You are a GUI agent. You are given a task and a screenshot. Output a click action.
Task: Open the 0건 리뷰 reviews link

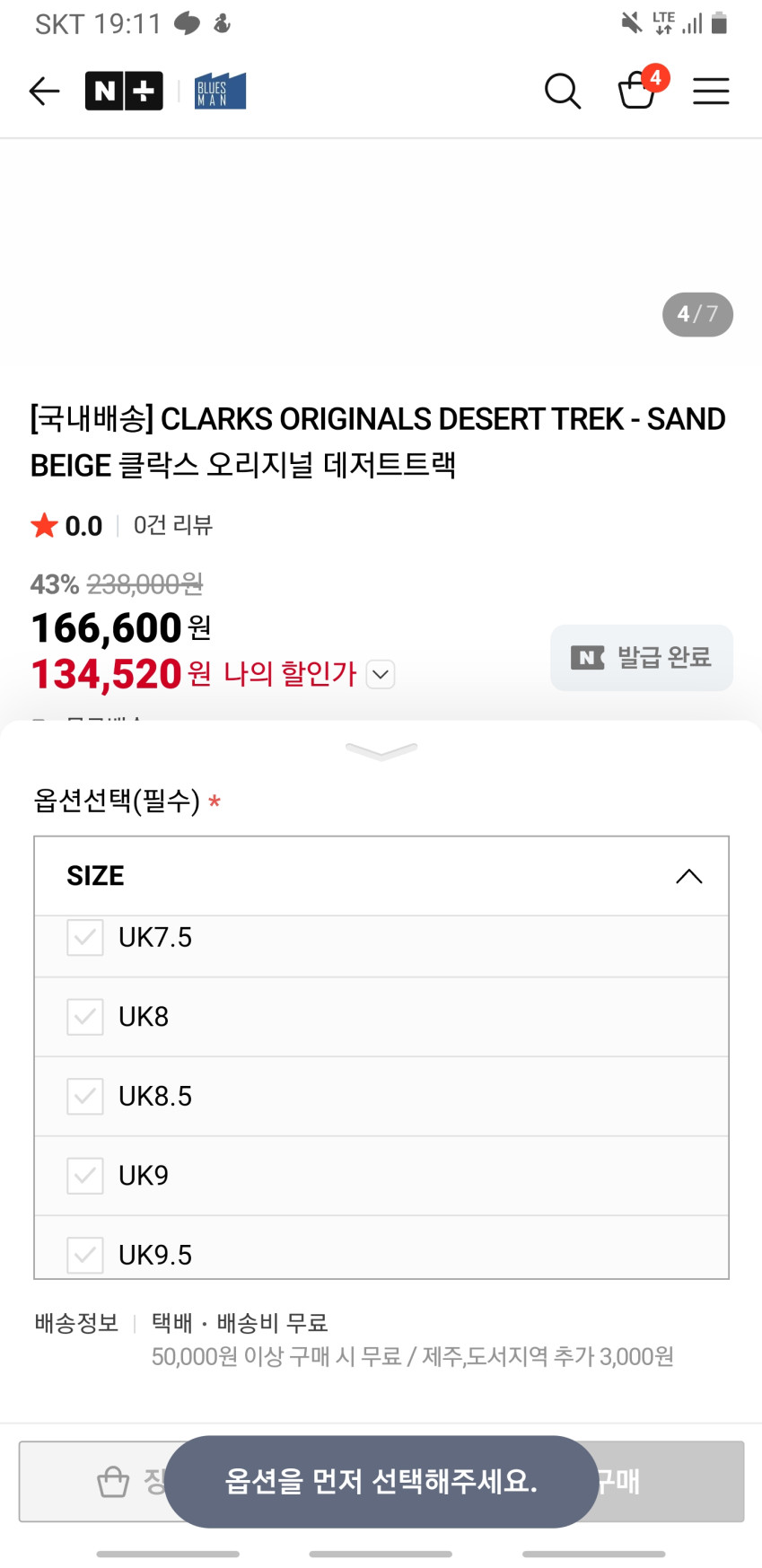pyautogui.click(x=172, y=525)
